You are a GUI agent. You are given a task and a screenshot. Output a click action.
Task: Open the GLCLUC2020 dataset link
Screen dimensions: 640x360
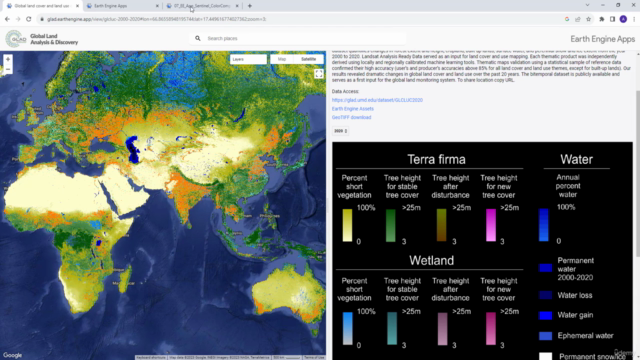[x=377, y=100]
